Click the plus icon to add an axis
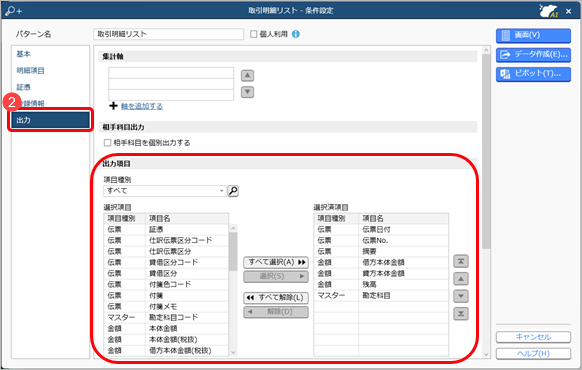Image resolution: width=582 pixels, height=370 pixels. [x=114, y=106]
